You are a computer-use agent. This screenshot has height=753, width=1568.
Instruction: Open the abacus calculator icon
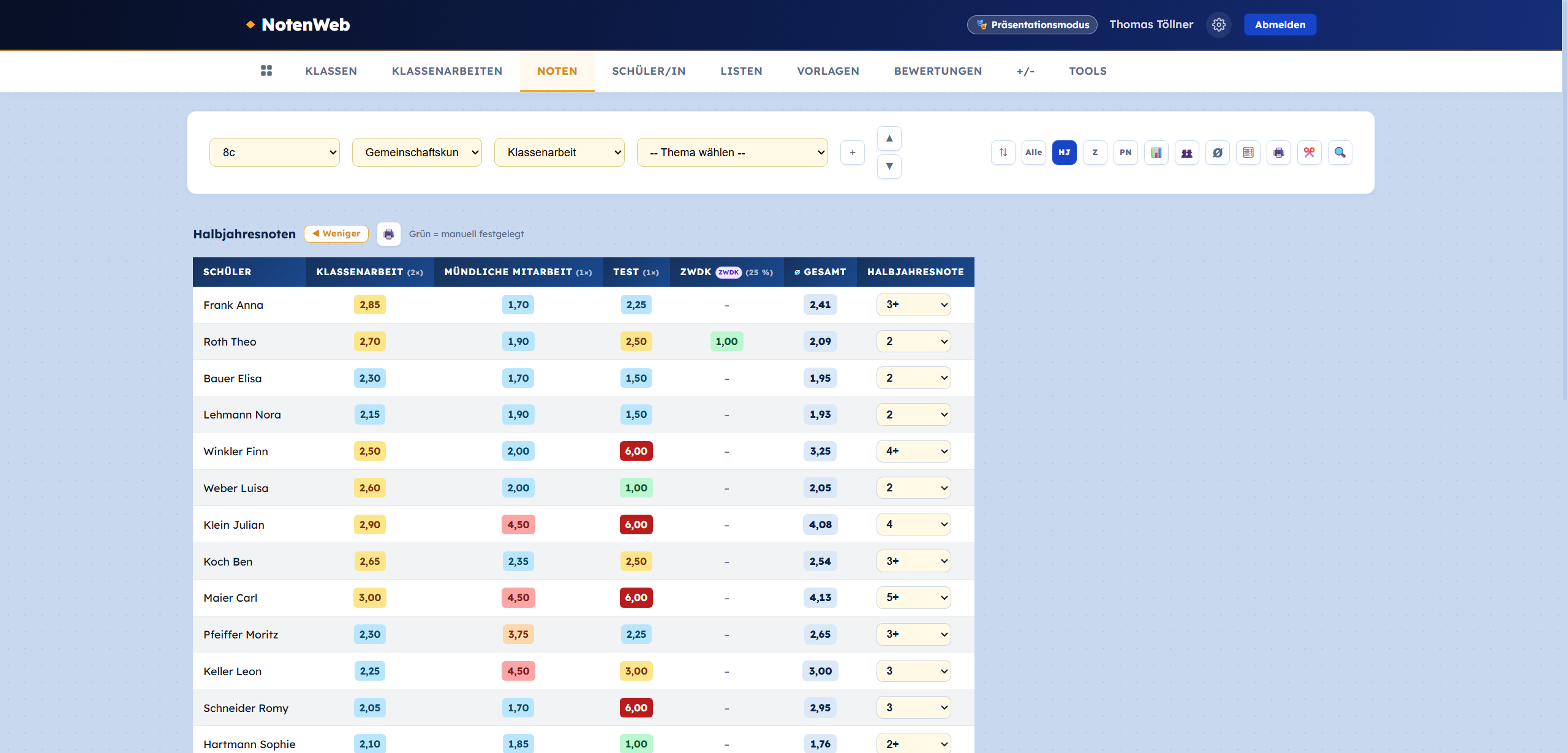[1248, 153]
